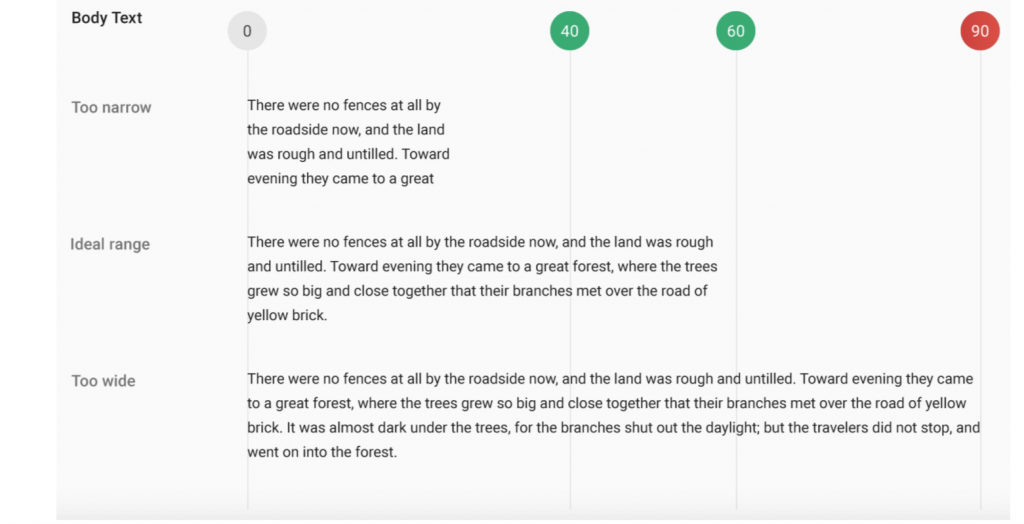Select the Body Text heading
This screenshot has height=524, width=1024.
[x=106, y=18]
